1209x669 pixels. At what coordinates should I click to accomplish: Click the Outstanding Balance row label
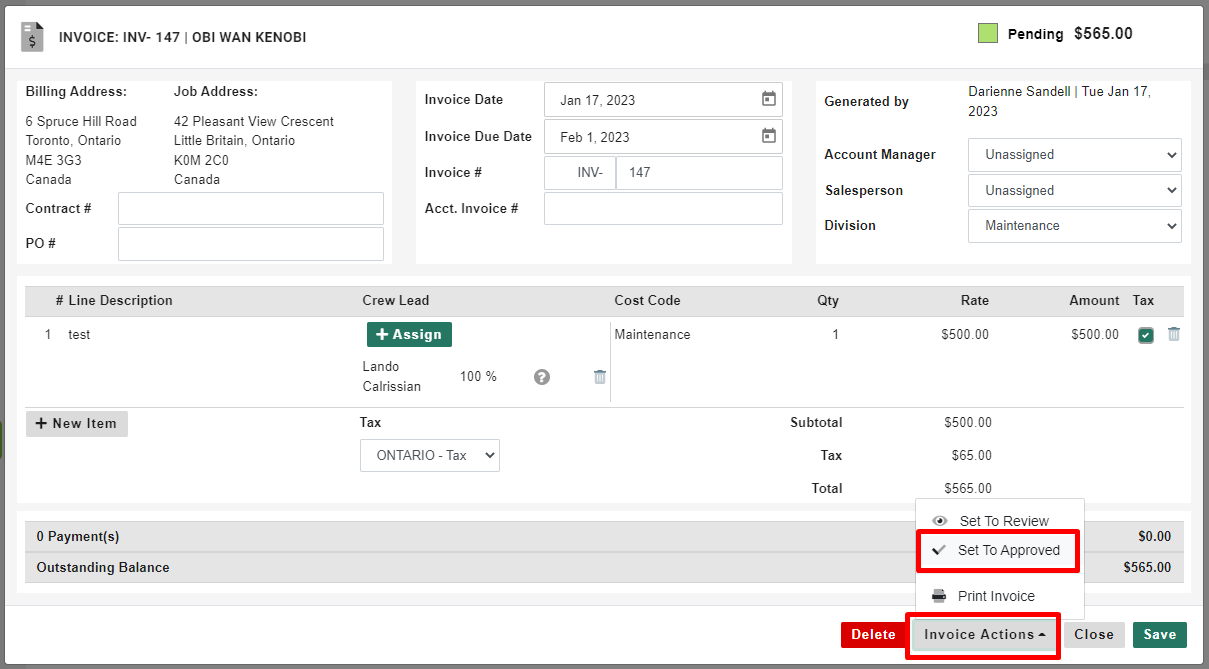coord(103,567)
